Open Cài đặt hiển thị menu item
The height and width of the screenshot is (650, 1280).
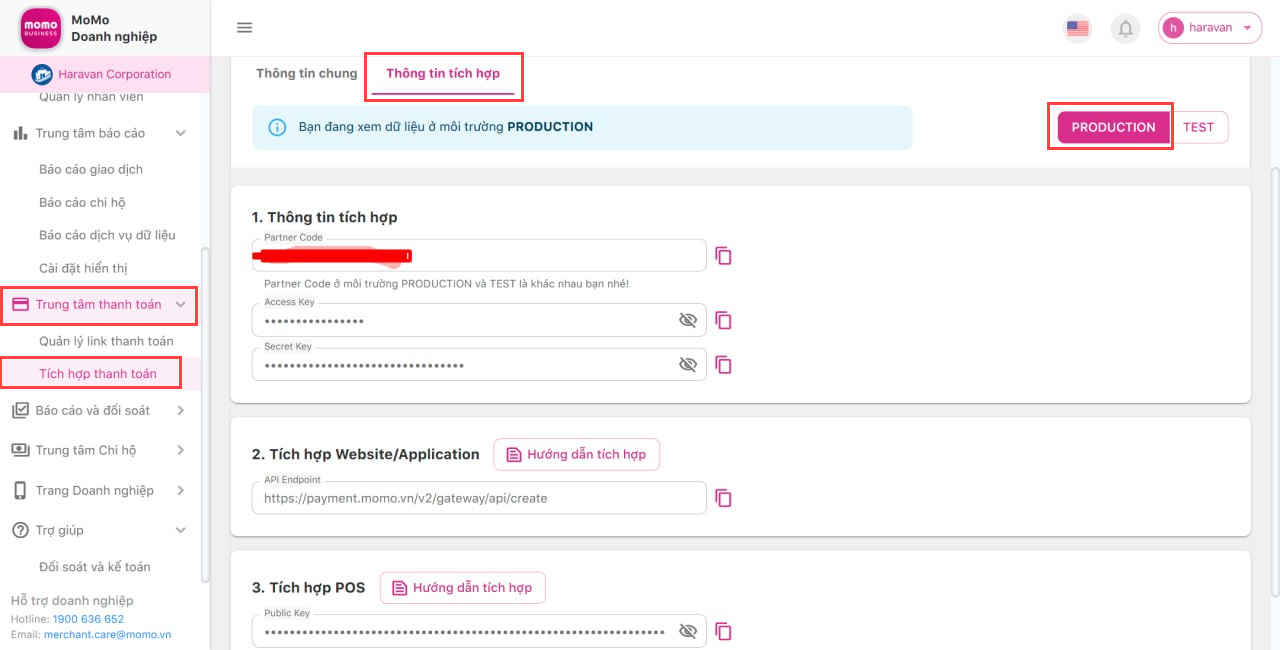(83, 268)
